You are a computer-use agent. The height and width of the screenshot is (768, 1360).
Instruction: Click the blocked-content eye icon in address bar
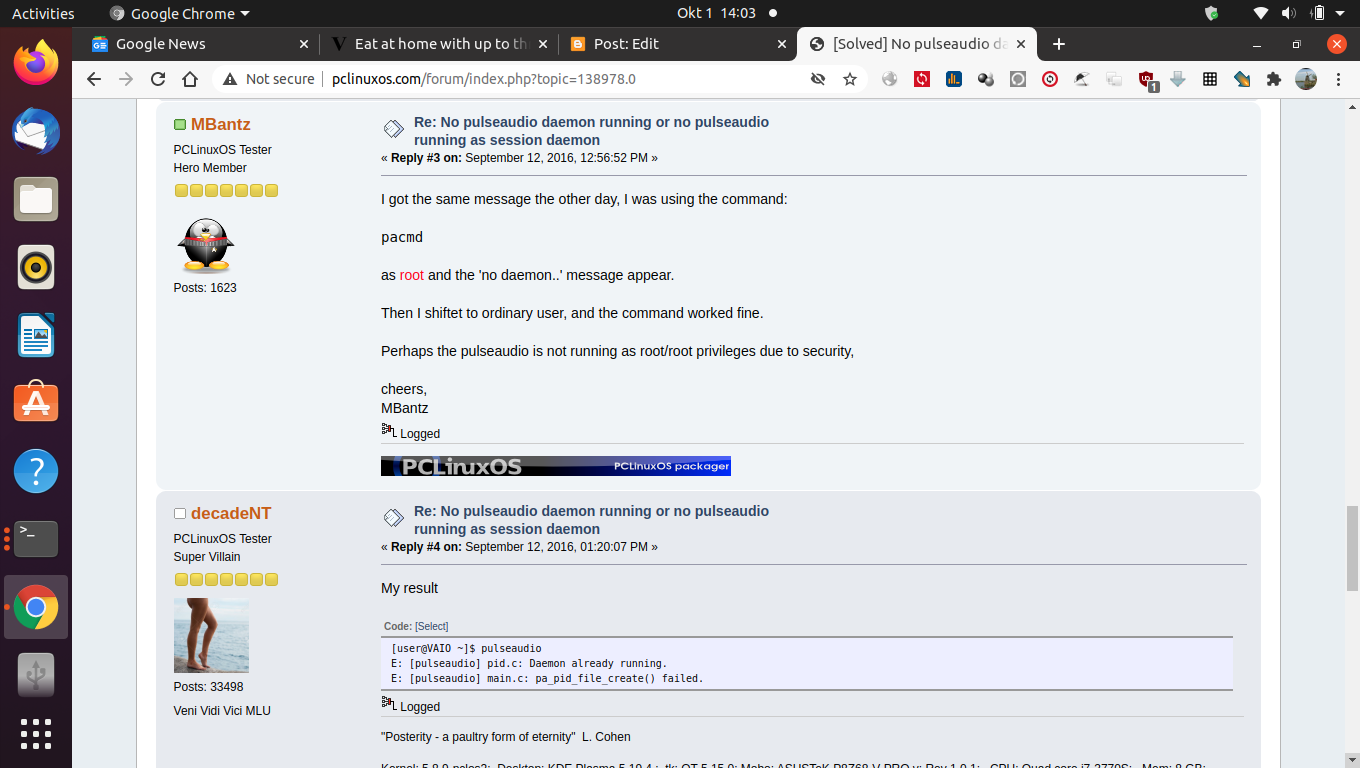tap(818, 78)
